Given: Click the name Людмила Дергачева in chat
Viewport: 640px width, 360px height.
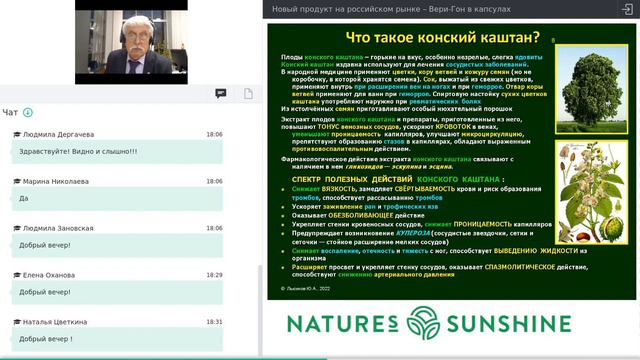Looking at the screenshot, I should pyautogui.click(x=58, y=134).
